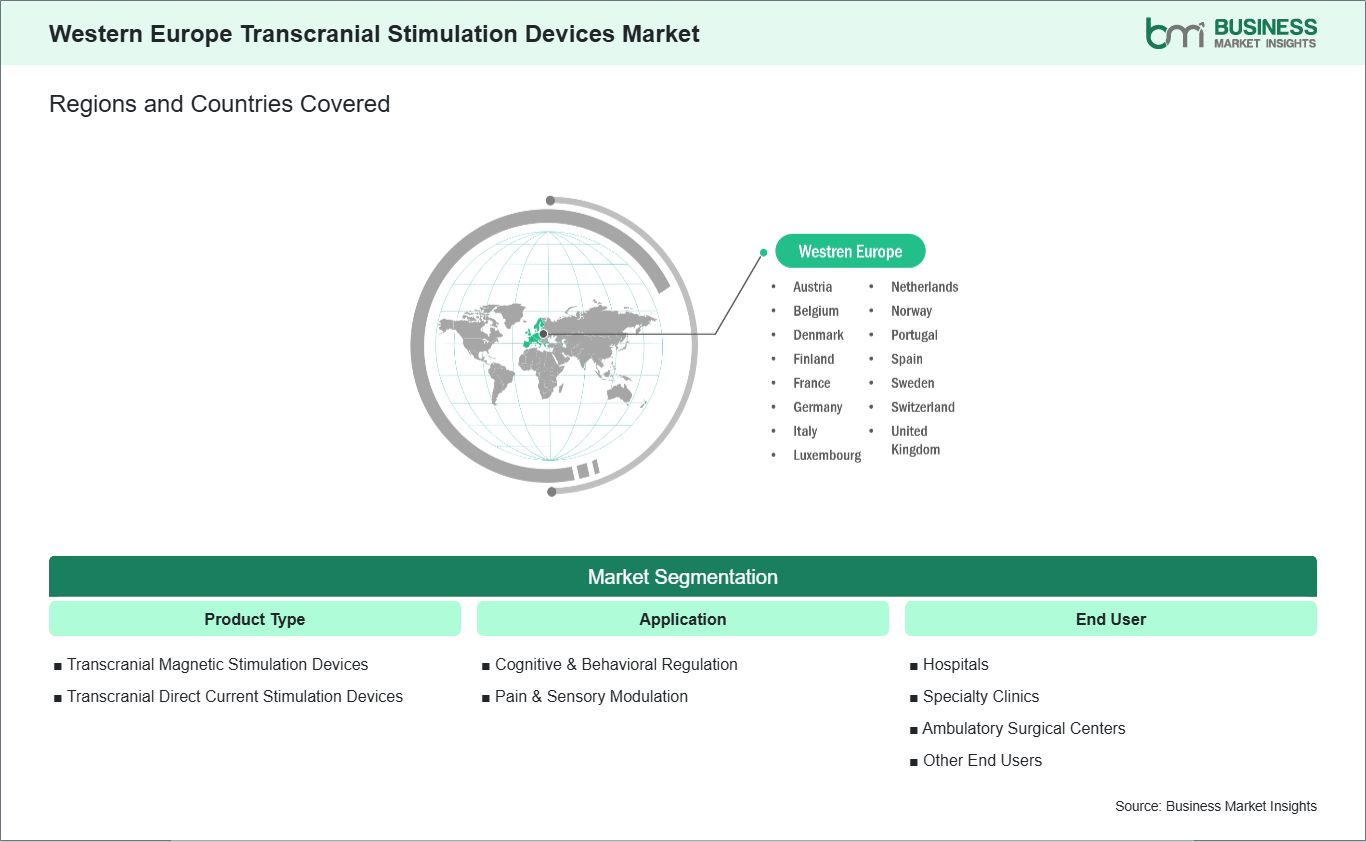
Task: Select the Product Type segment header
Action: (x=255, y=619)
